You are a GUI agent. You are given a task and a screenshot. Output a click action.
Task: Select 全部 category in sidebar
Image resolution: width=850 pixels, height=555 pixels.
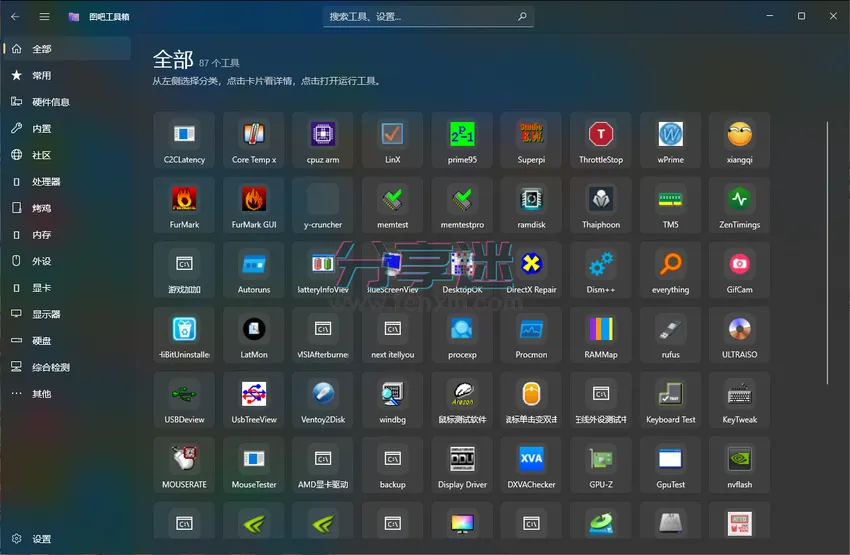tap(67, 49)
